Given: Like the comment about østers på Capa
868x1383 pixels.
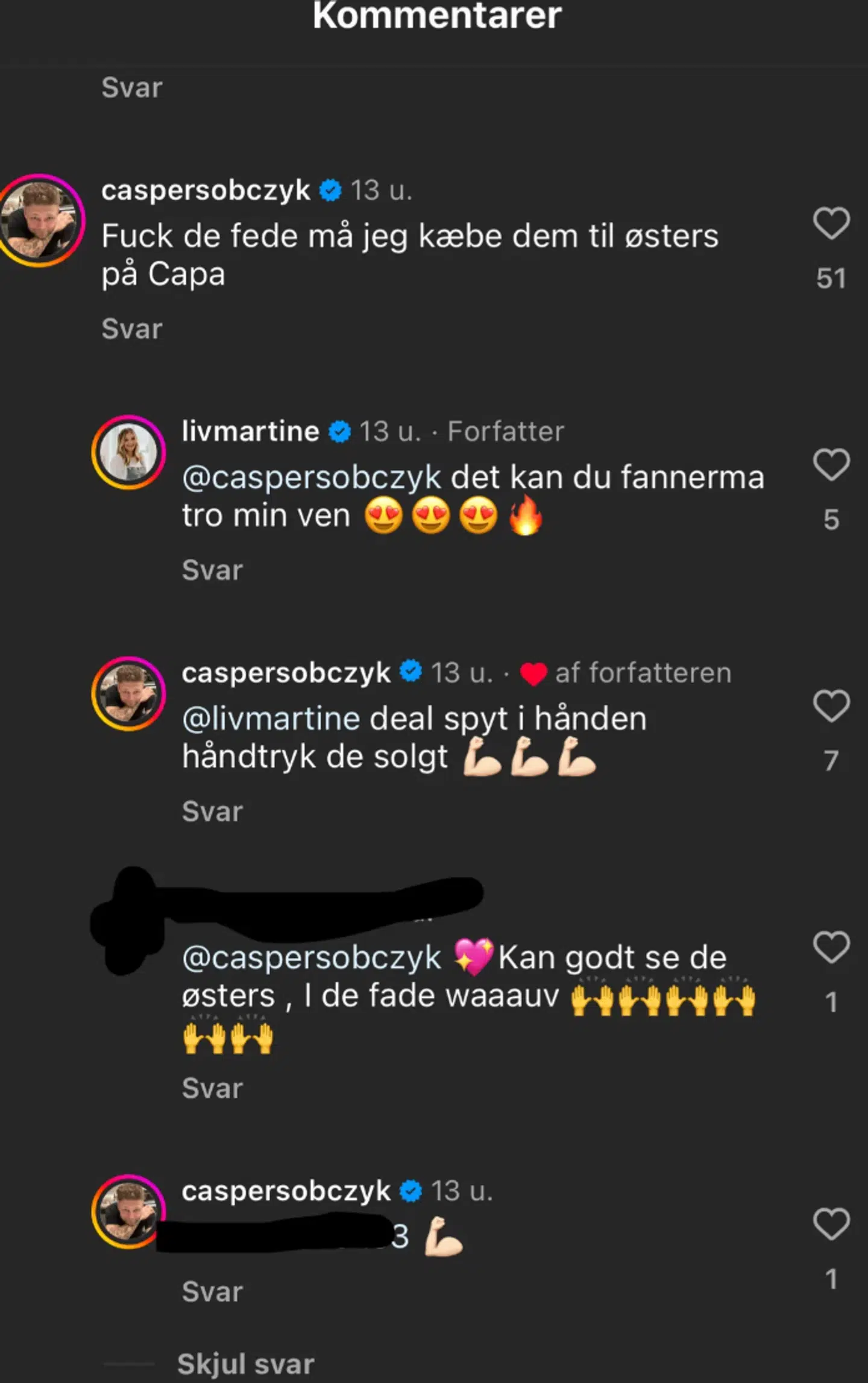Looking at the screenshot, I should (x=831, y=224).
